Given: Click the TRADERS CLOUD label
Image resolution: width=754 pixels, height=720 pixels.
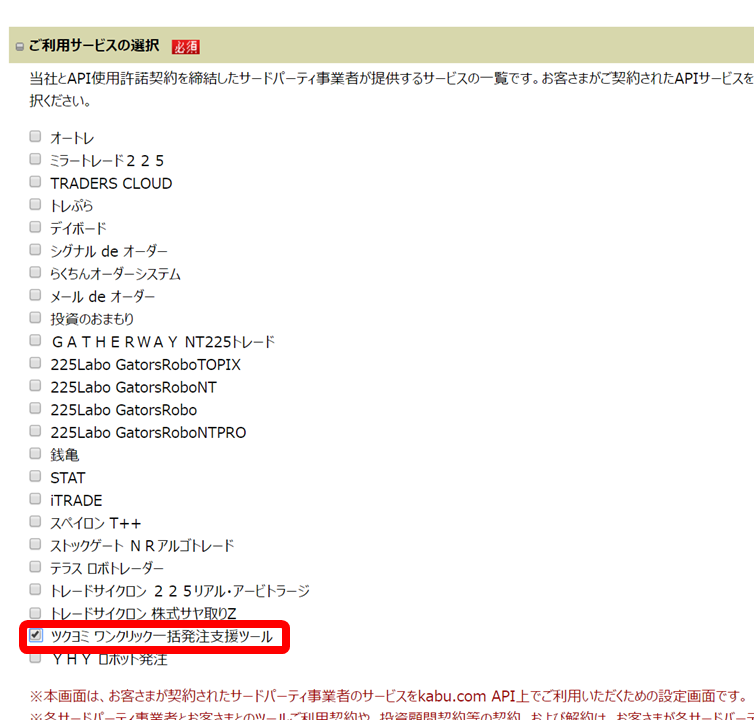Looking at the screenshot, I should (x=111, y=183).
